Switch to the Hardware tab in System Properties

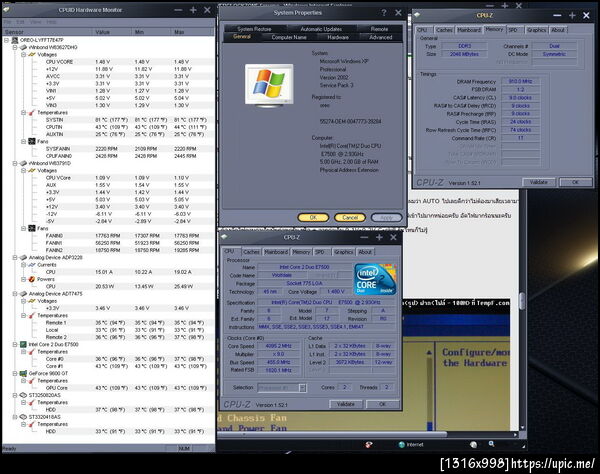(338, 37)
